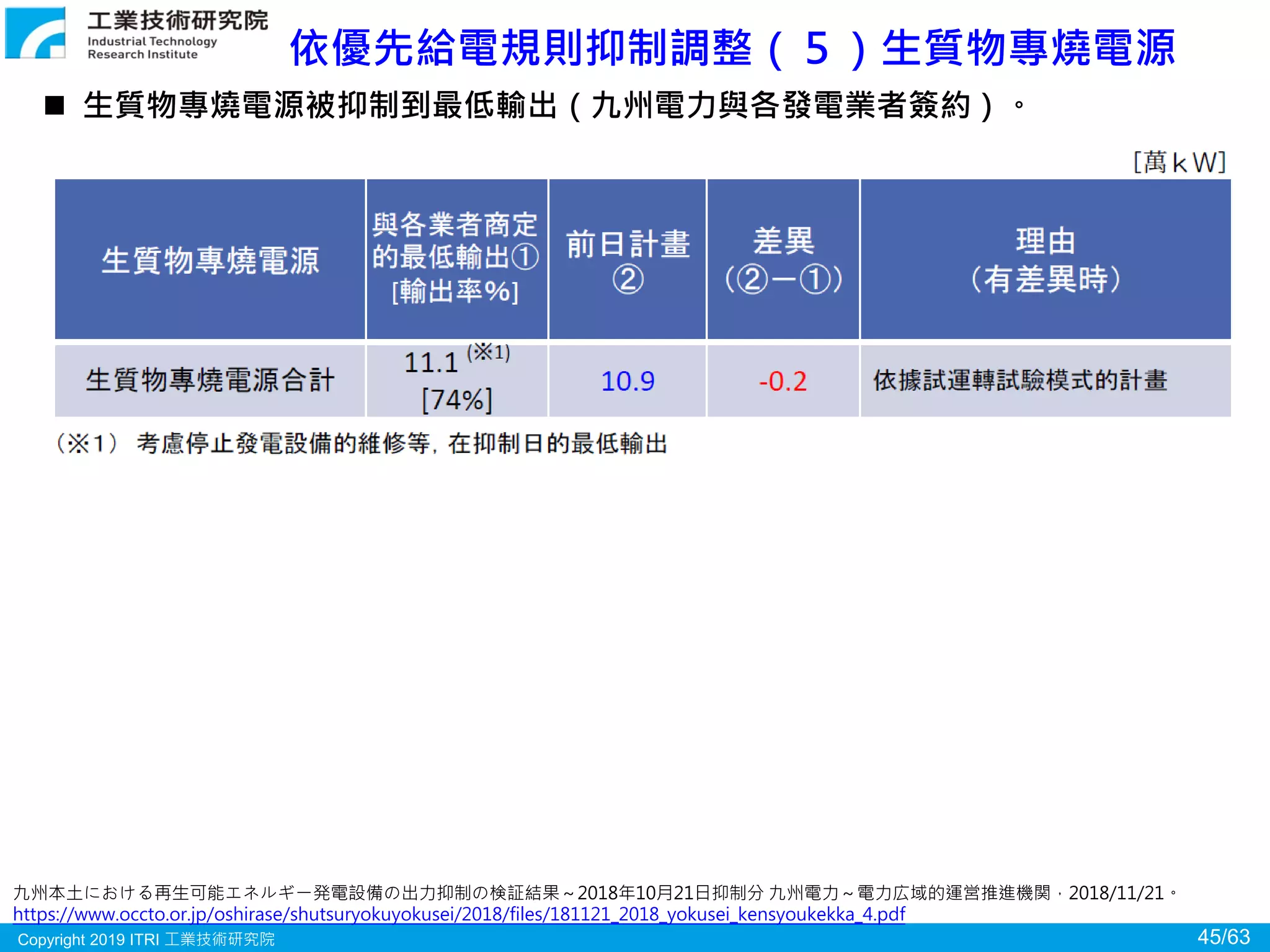Select the header cell 理由（有差異時）
This screenshot has height=952, width=1270.
[1046, 260]
